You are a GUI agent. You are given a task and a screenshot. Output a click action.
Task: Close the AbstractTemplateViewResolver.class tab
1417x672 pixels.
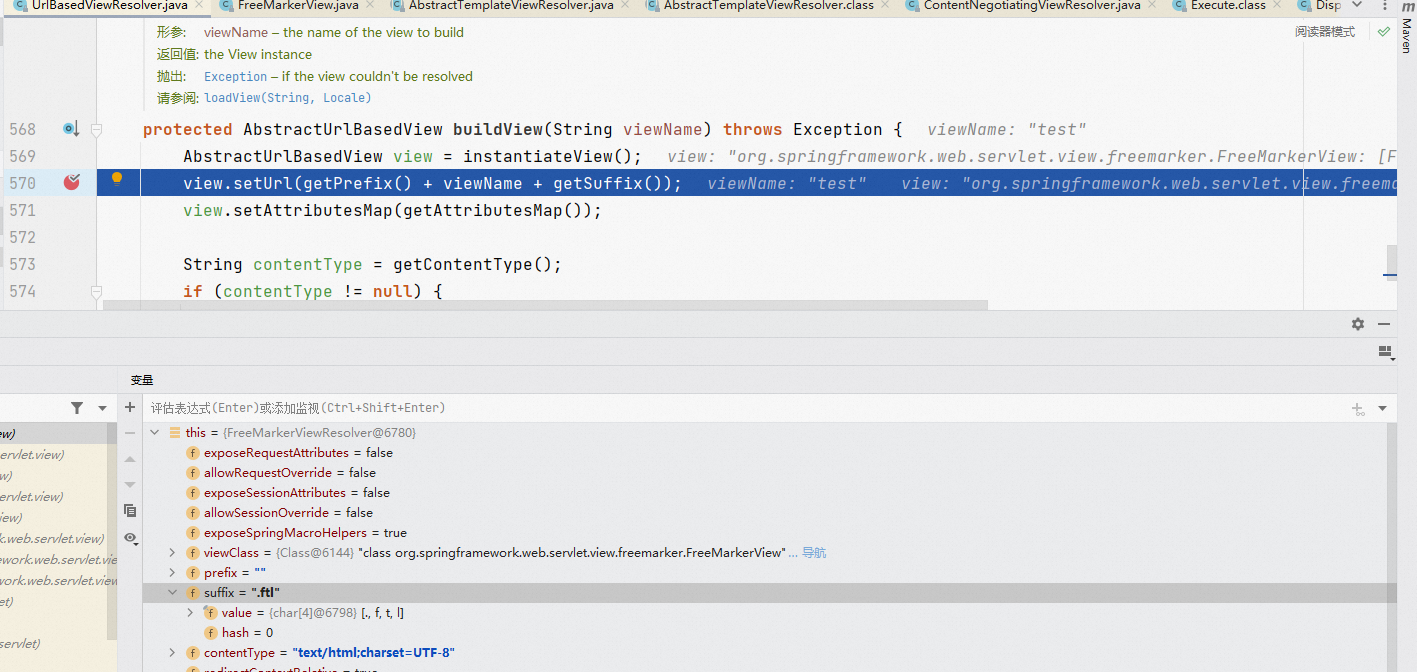point(883,6)
